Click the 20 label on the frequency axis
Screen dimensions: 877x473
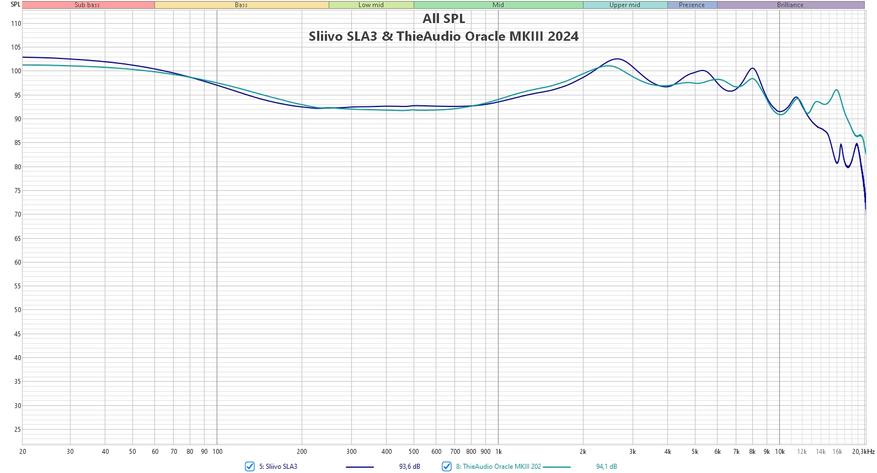pyautogui.click(x=22, y=451)
